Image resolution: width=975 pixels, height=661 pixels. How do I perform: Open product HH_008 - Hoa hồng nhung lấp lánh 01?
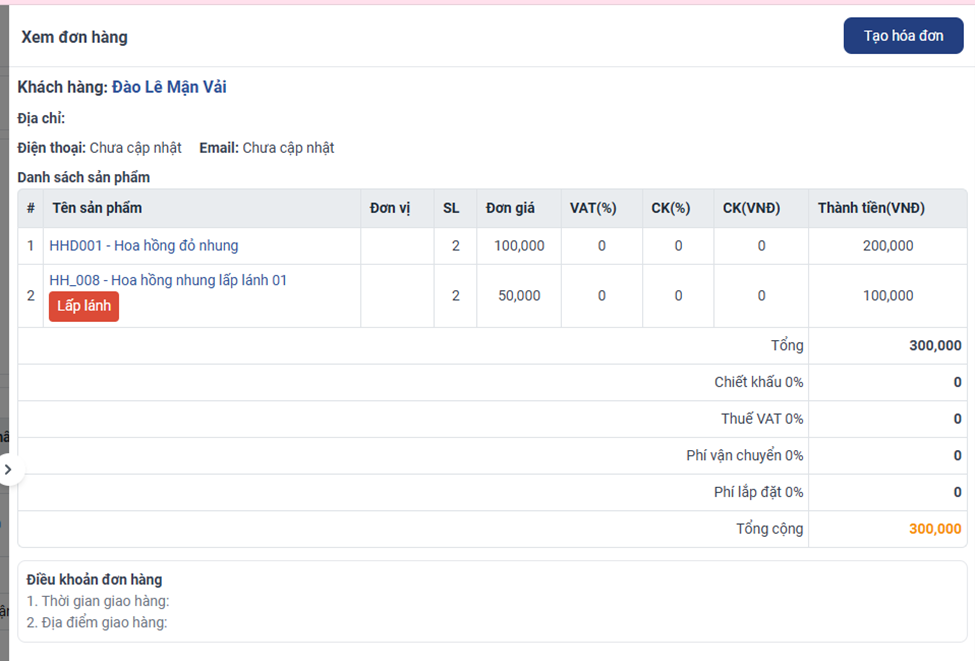pos(168,280)
